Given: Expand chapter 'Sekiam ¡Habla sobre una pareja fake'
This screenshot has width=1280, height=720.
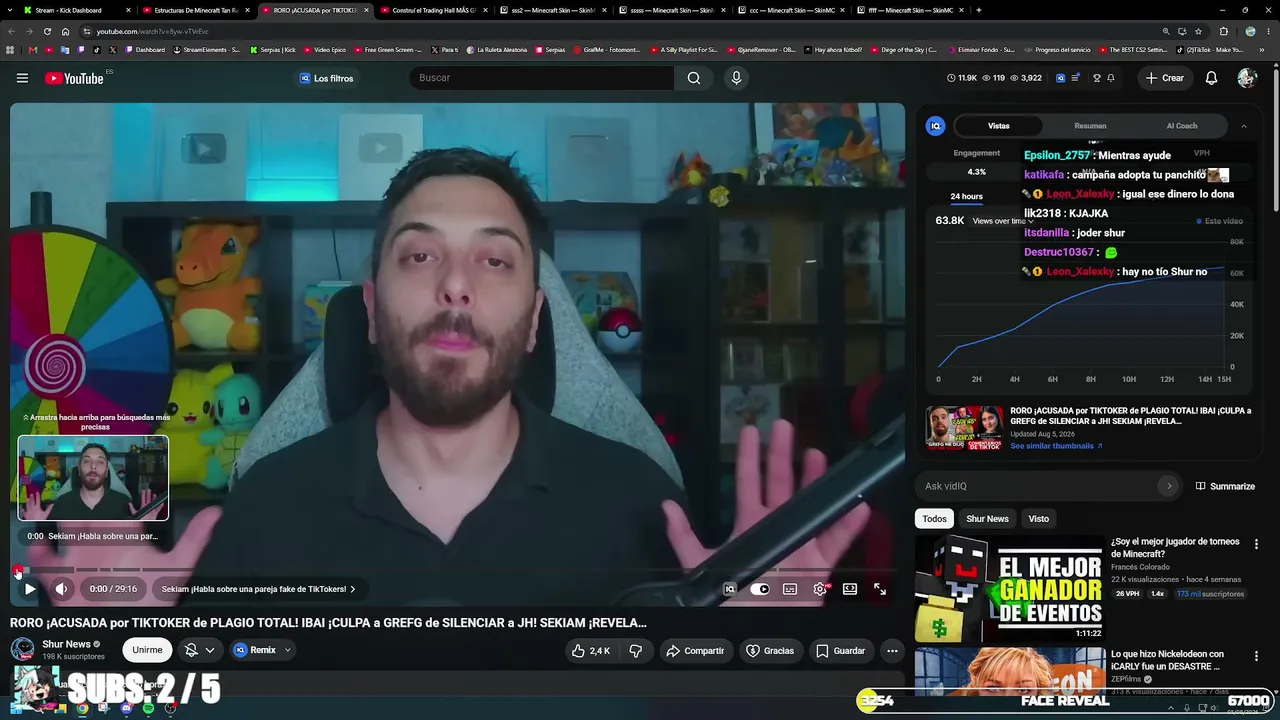Looking at the screenshot, I should pyautogui.click(x=258, y=589).
